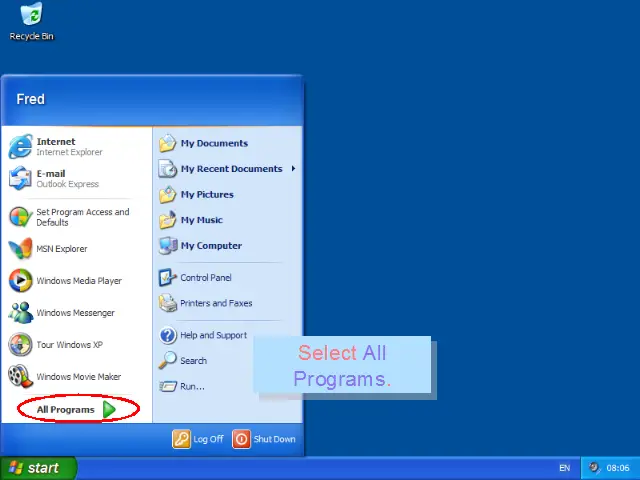
Task: Click the Fred user name header
Action: (31, 99)
